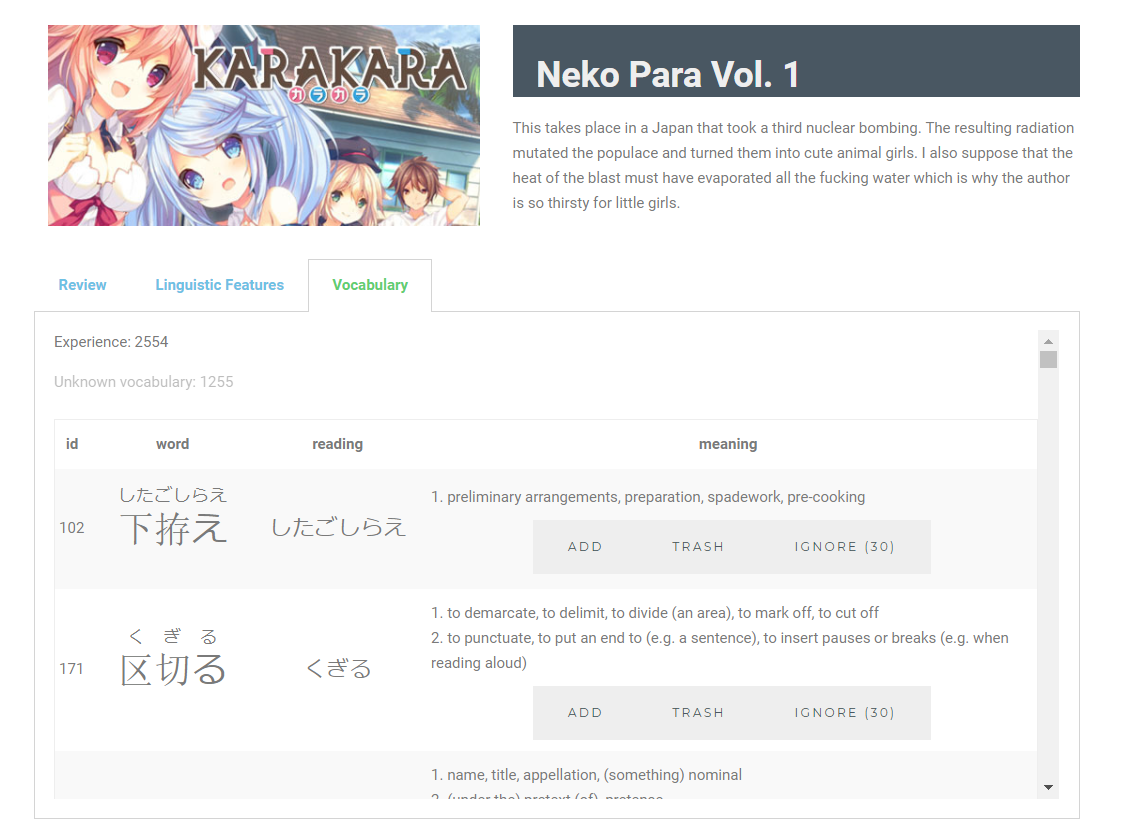Select the Vocabulary tab

pos(370,285)
